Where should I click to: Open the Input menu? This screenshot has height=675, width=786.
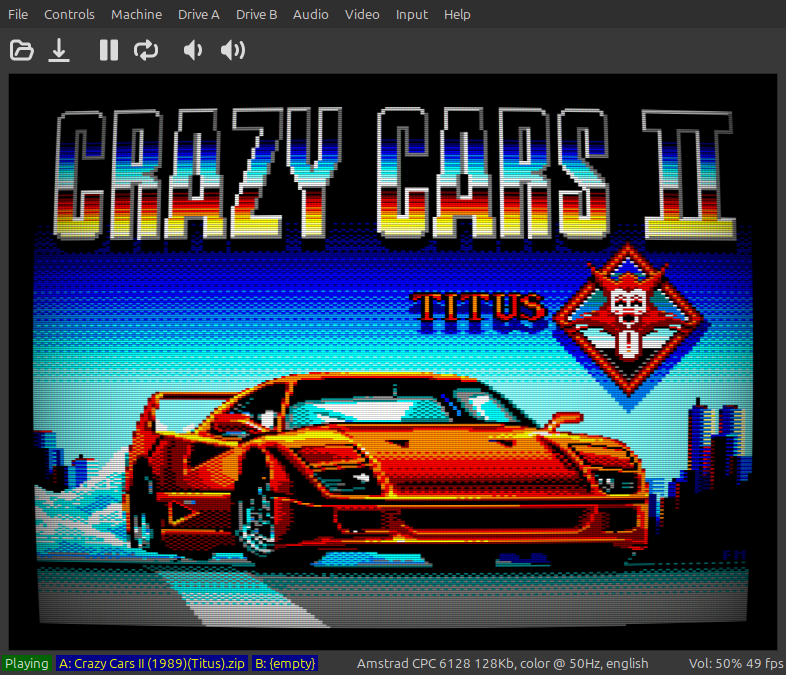click(x=412, y=15)
